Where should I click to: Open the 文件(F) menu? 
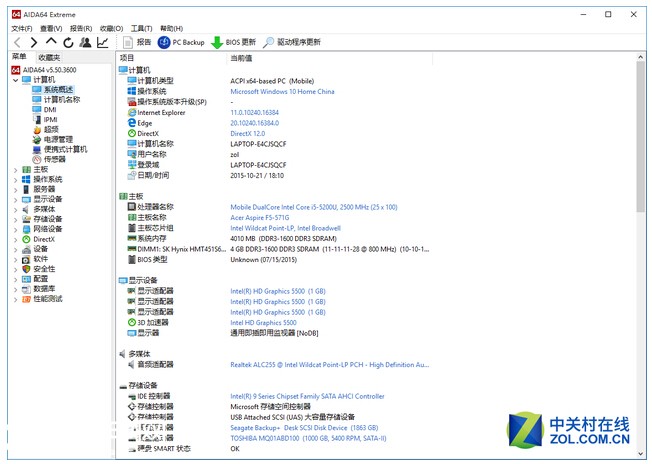pyautogui.click(x=22, y=28)
